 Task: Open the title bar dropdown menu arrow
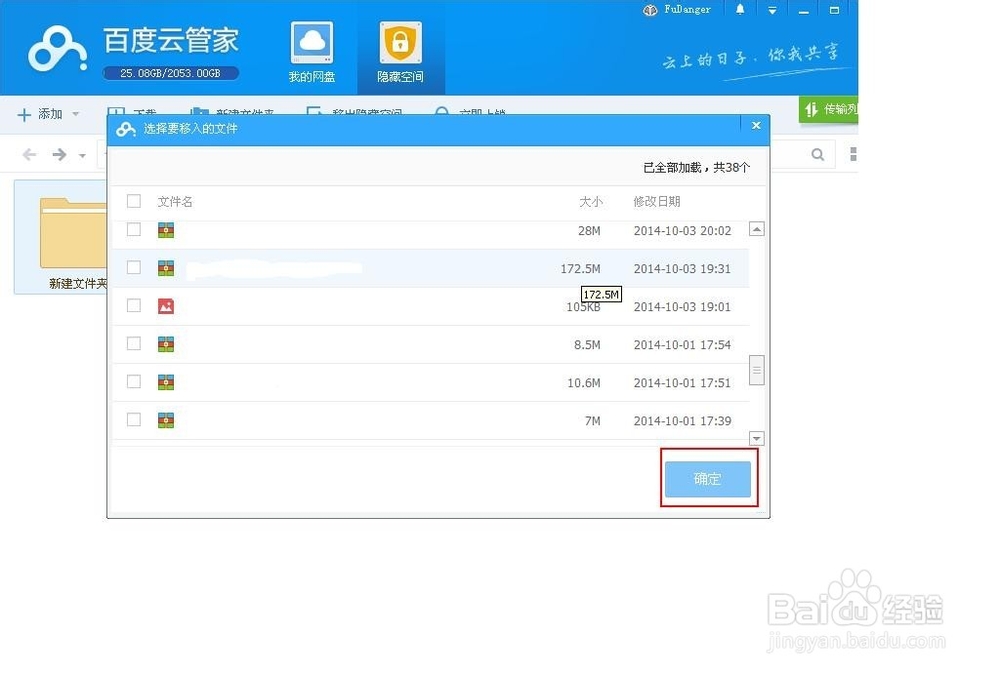point(772,10)
